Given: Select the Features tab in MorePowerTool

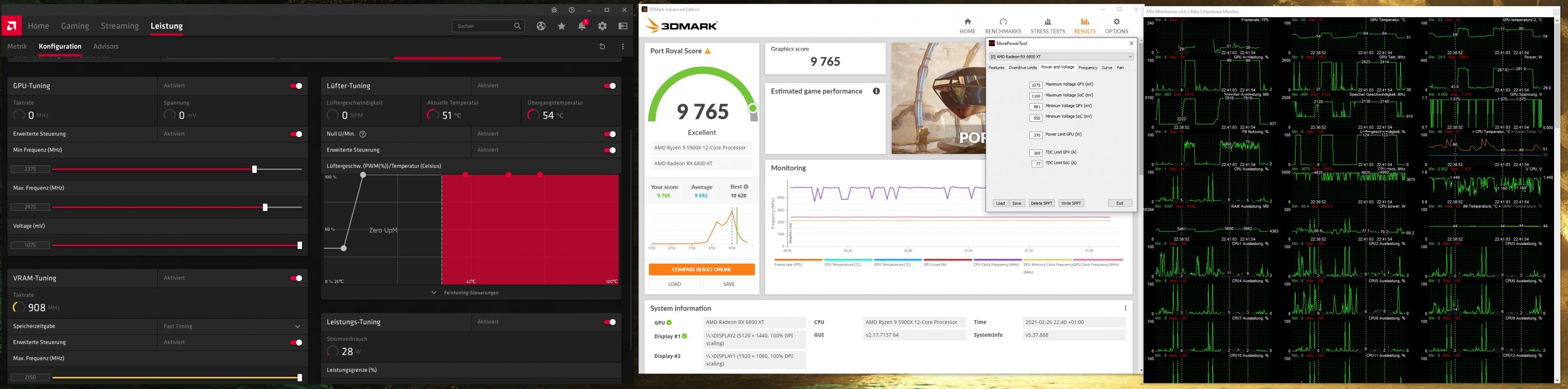Looking at the screenshot, I should (x=996, y=68).
